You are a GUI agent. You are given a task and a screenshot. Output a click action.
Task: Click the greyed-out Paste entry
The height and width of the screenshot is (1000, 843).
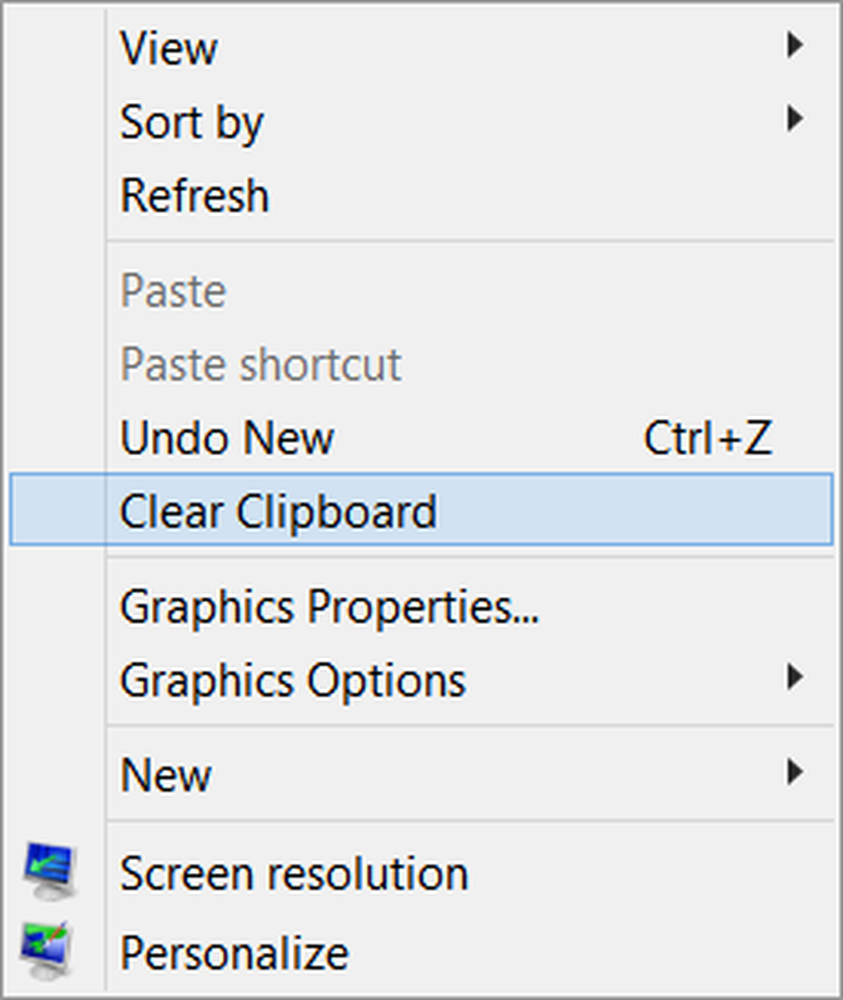click(173, 291)
